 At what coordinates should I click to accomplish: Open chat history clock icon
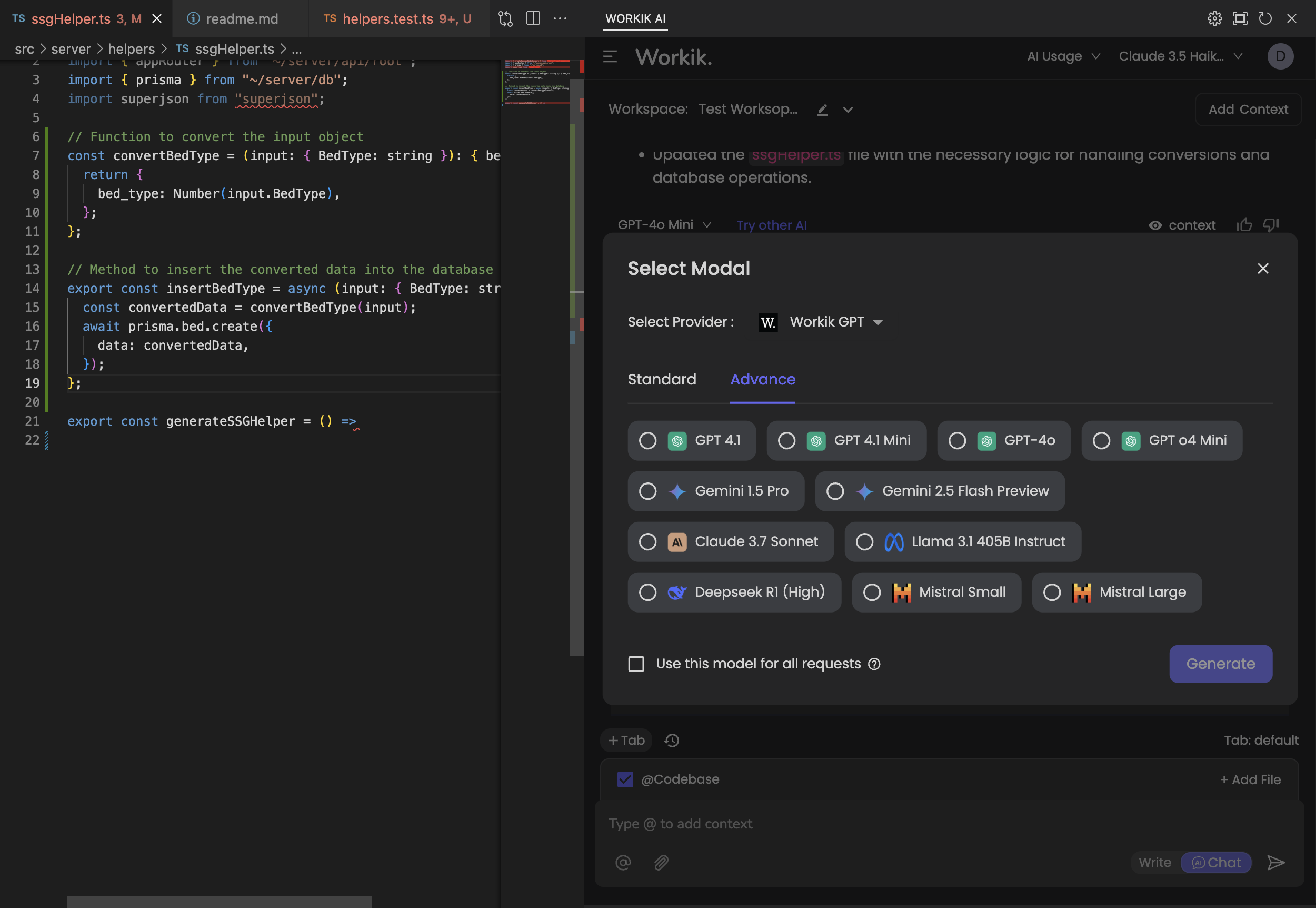point(671,740)
